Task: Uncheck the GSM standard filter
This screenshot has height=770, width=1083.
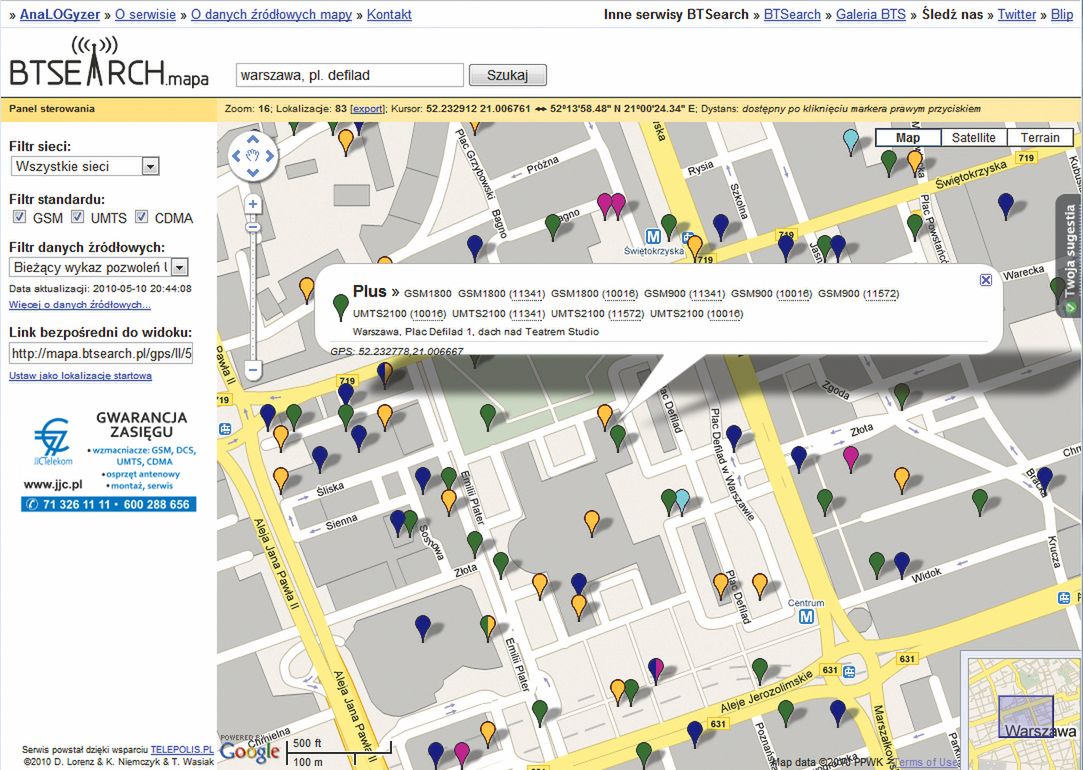Action: [x=19, y=217]
